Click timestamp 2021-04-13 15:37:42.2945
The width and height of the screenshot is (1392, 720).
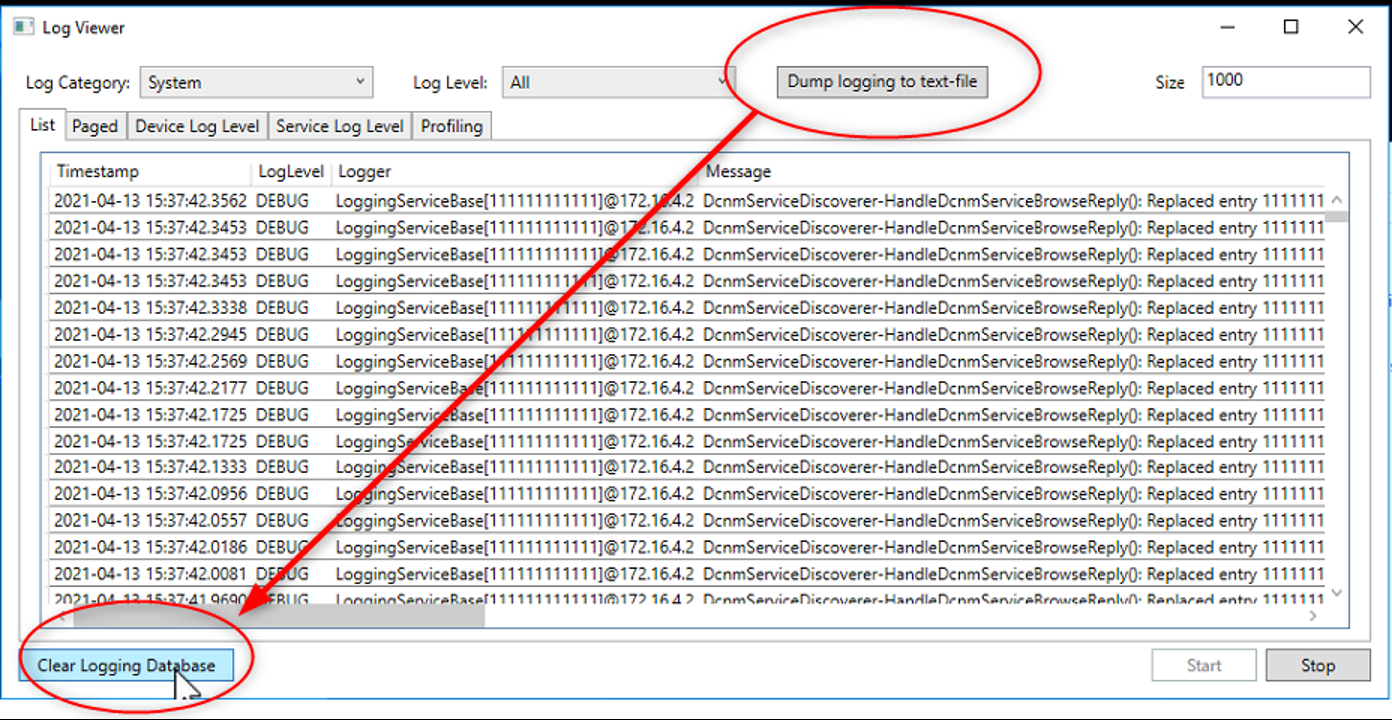point(150,334)
